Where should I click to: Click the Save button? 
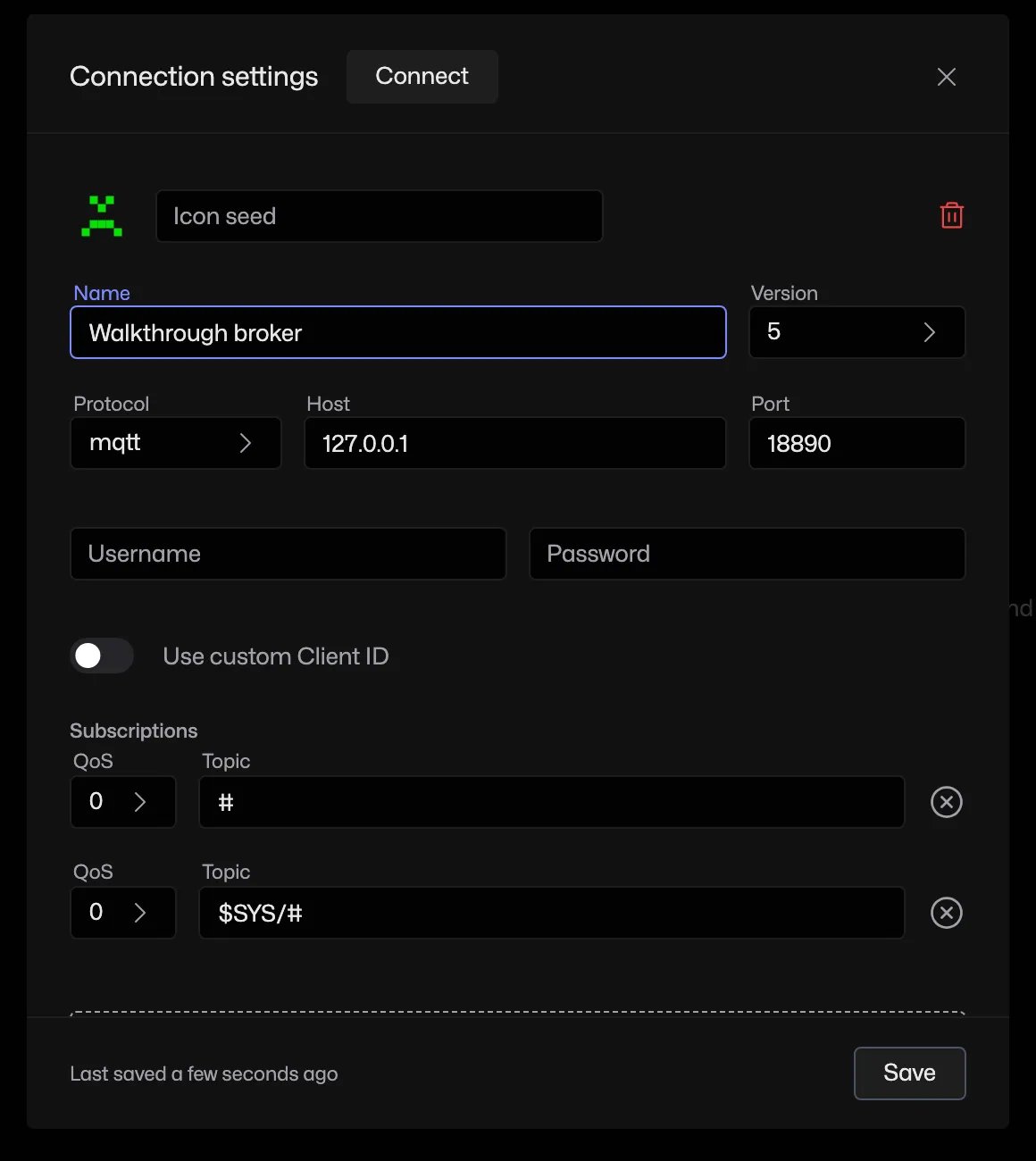(x=910, y=1073)
